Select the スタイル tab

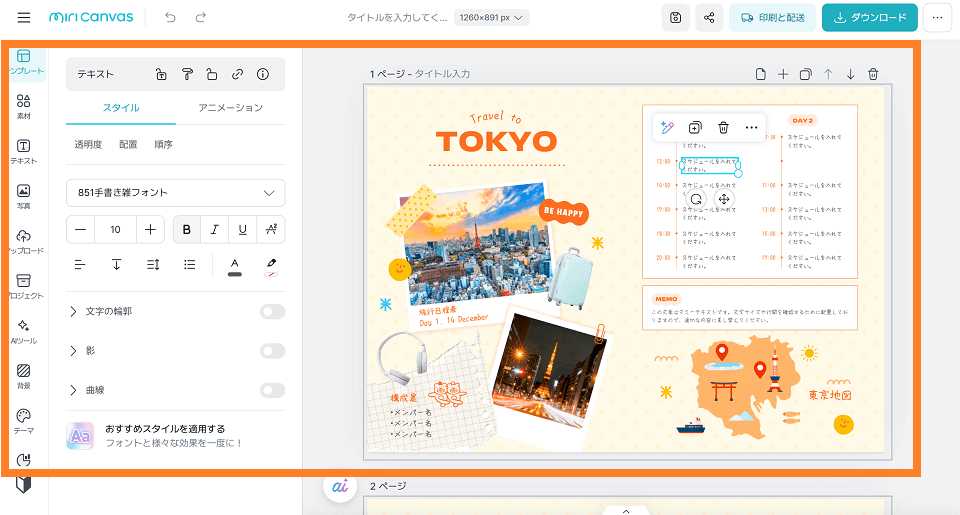[x=121, y=108]
